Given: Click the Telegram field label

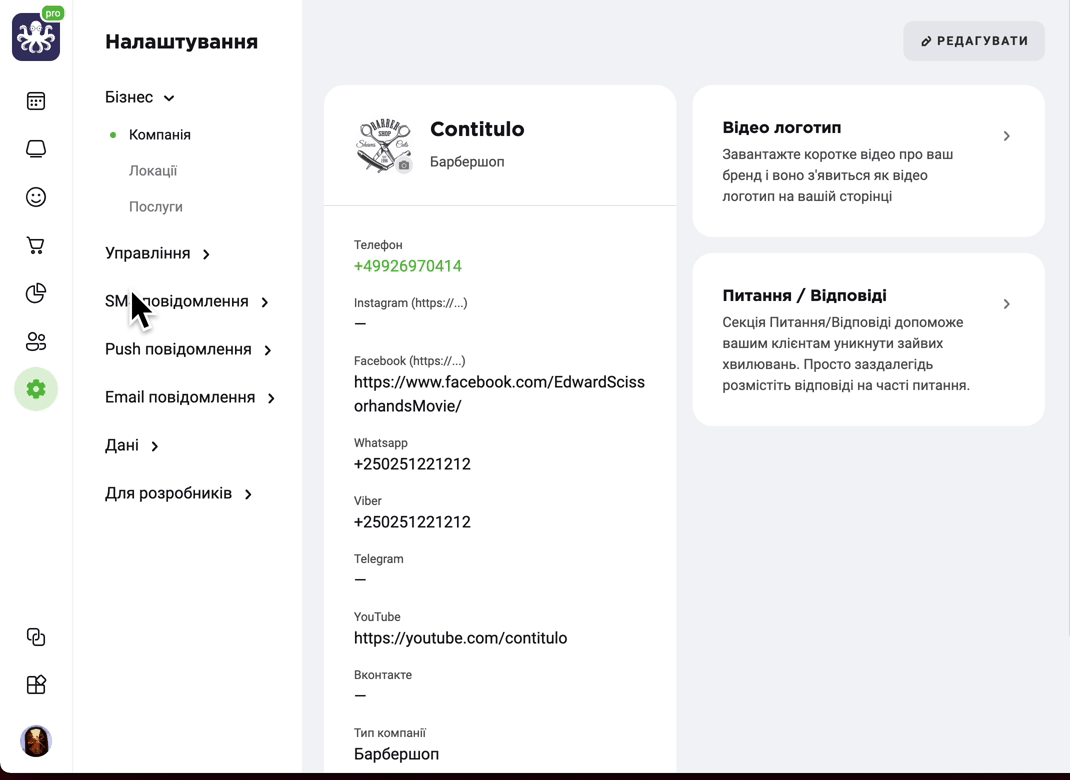Looking at the screenshot, I should [379, 559].
